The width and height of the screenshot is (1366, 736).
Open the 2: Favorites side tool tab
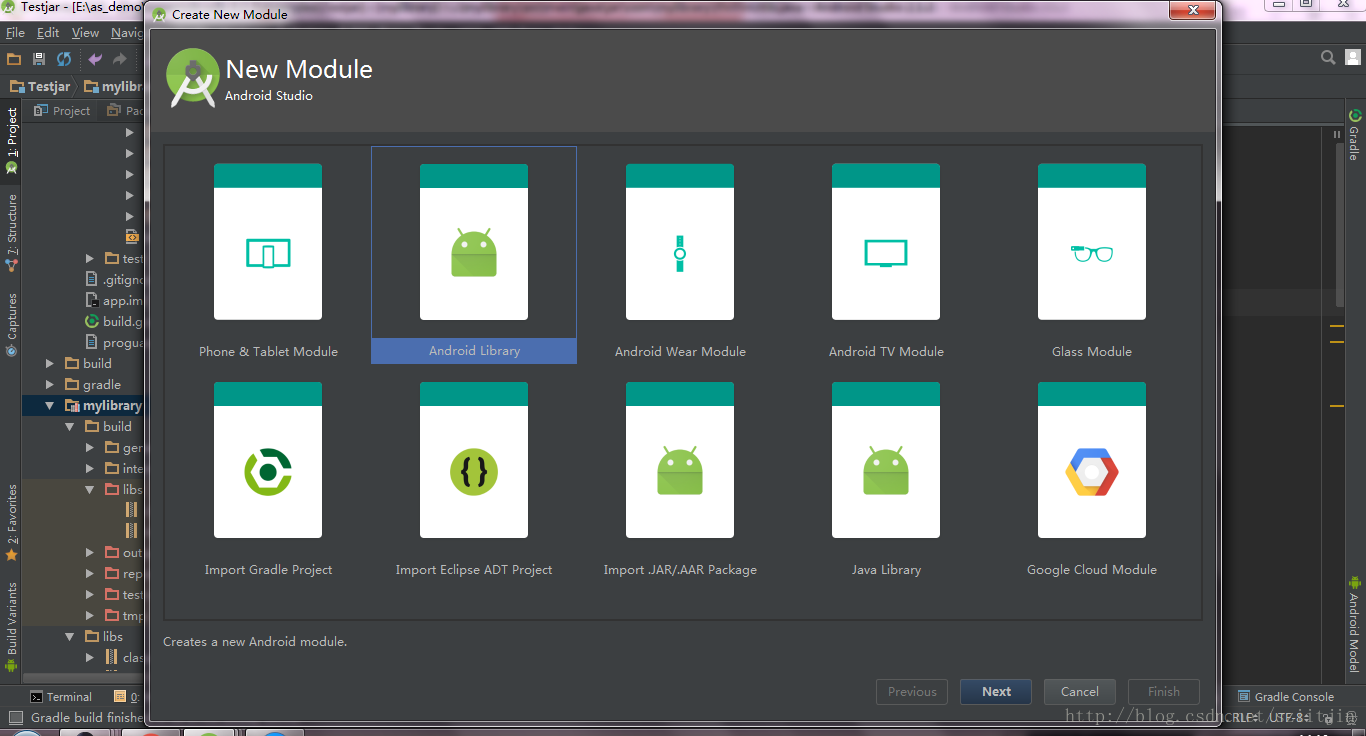click(11, 521)
